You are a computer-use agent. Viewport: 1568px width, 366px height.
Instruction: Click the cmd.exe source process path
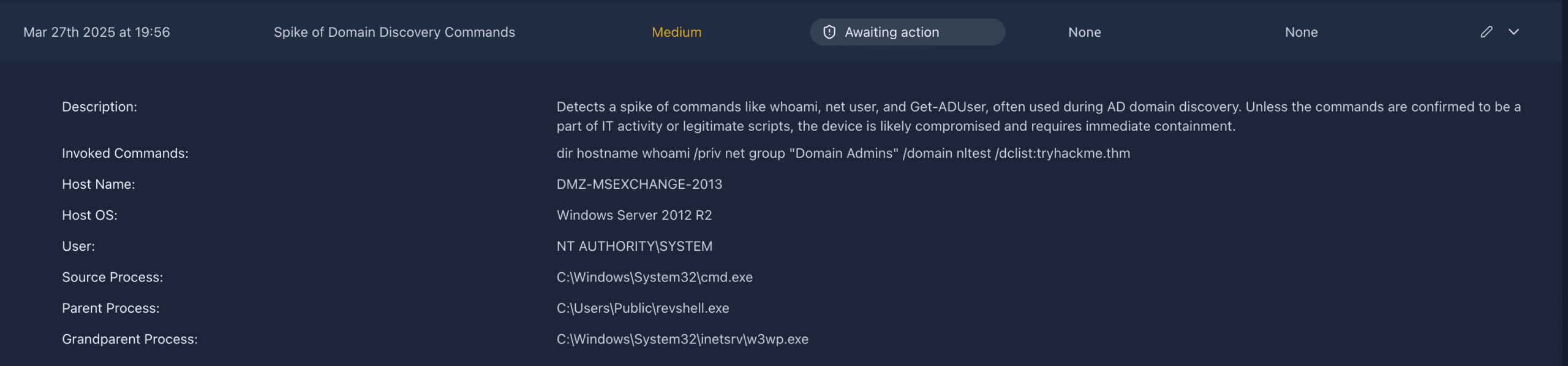(654, 277)
